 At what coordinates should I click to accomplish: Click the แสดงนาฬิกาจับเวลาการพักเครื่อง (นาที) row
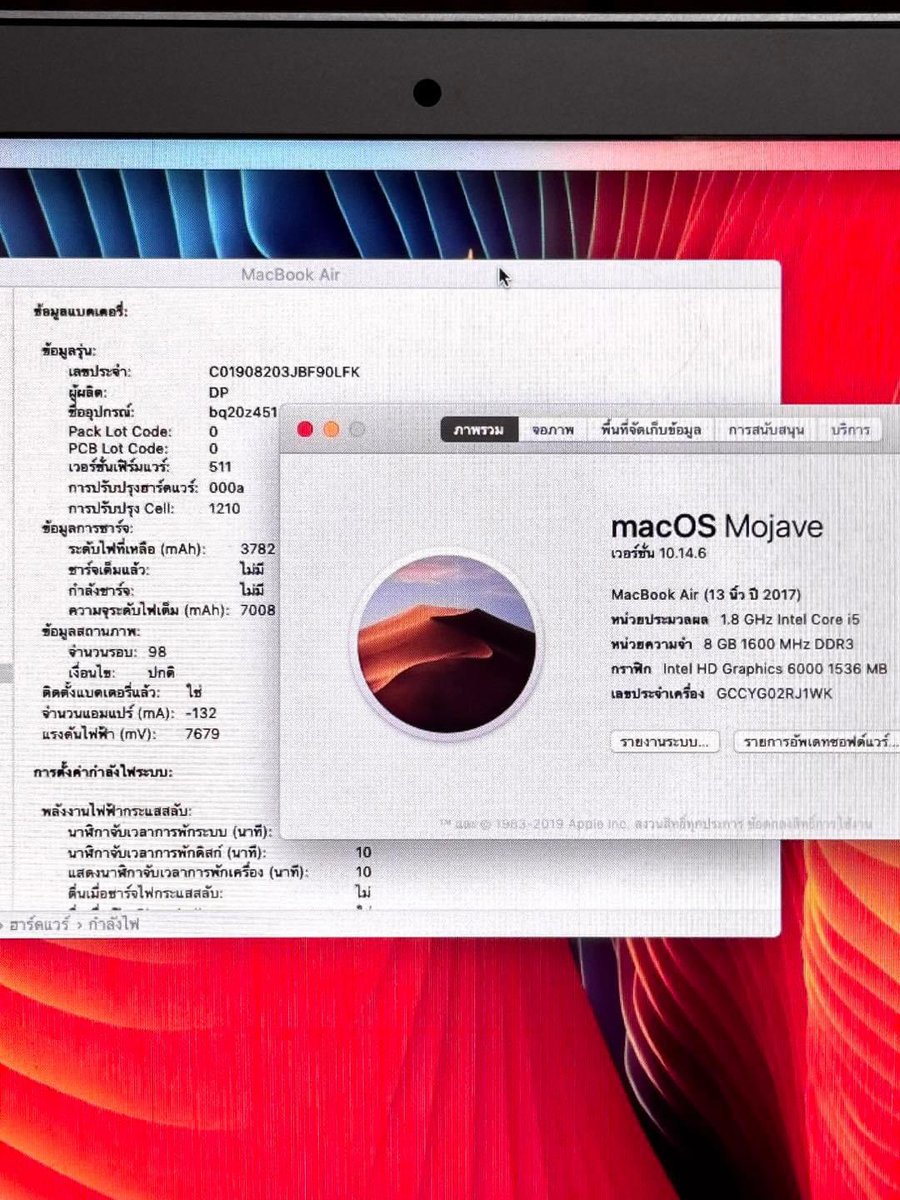click(220, 872)
